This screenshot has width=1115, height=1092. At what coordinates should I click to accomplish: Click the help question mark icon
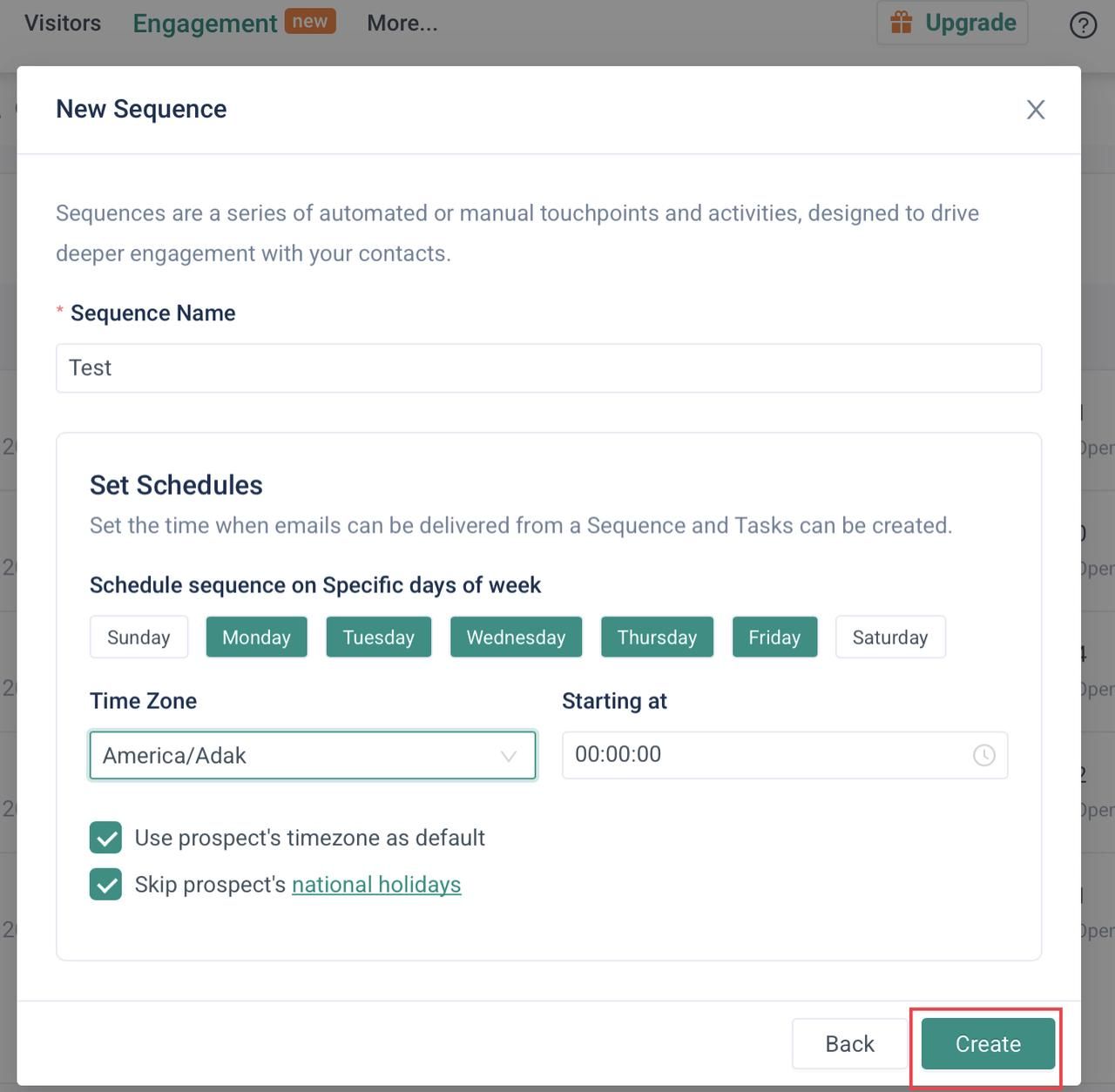(x=1083, y=24)
